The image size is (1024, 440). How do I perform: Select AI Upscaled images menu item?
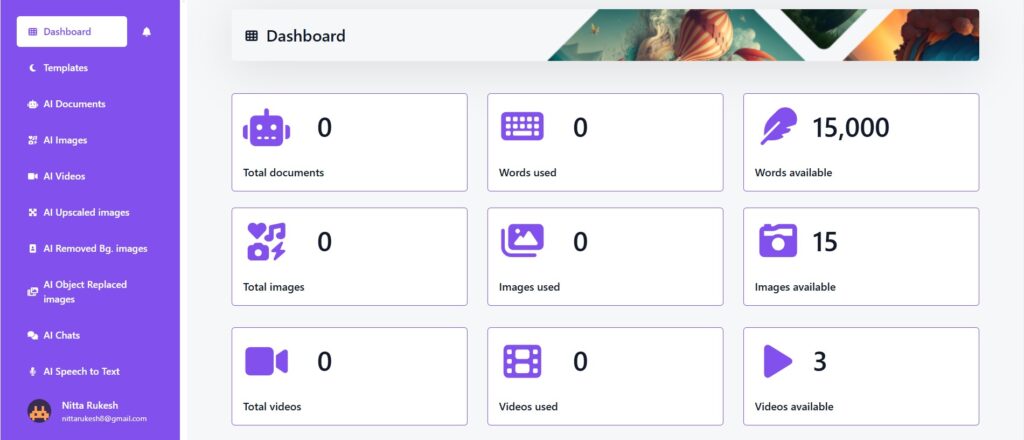point(85,212)
